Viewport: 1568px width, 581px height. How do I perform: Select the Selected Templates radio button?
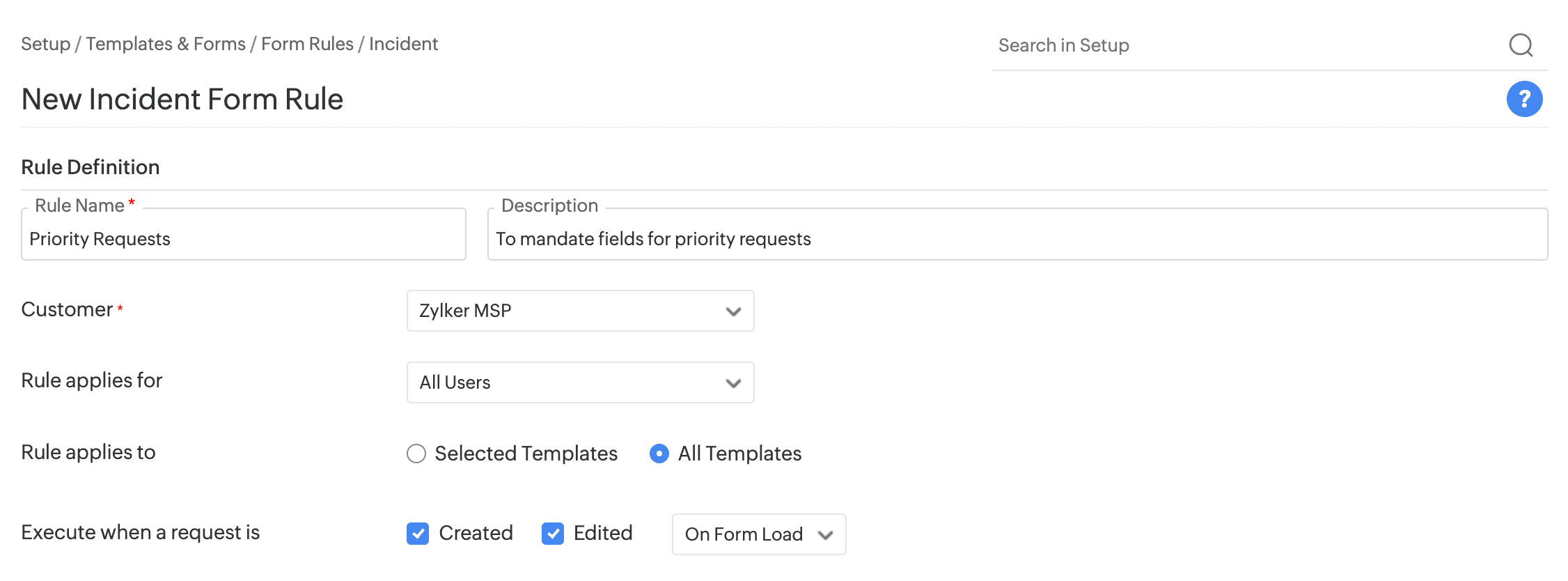416,454
